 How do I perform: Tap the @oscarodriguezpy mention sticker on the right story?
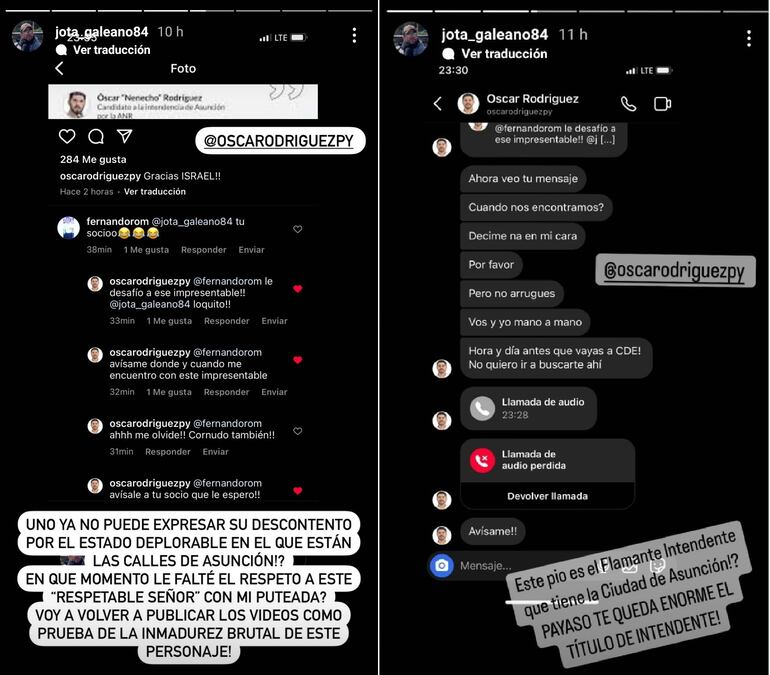point(675,270)
